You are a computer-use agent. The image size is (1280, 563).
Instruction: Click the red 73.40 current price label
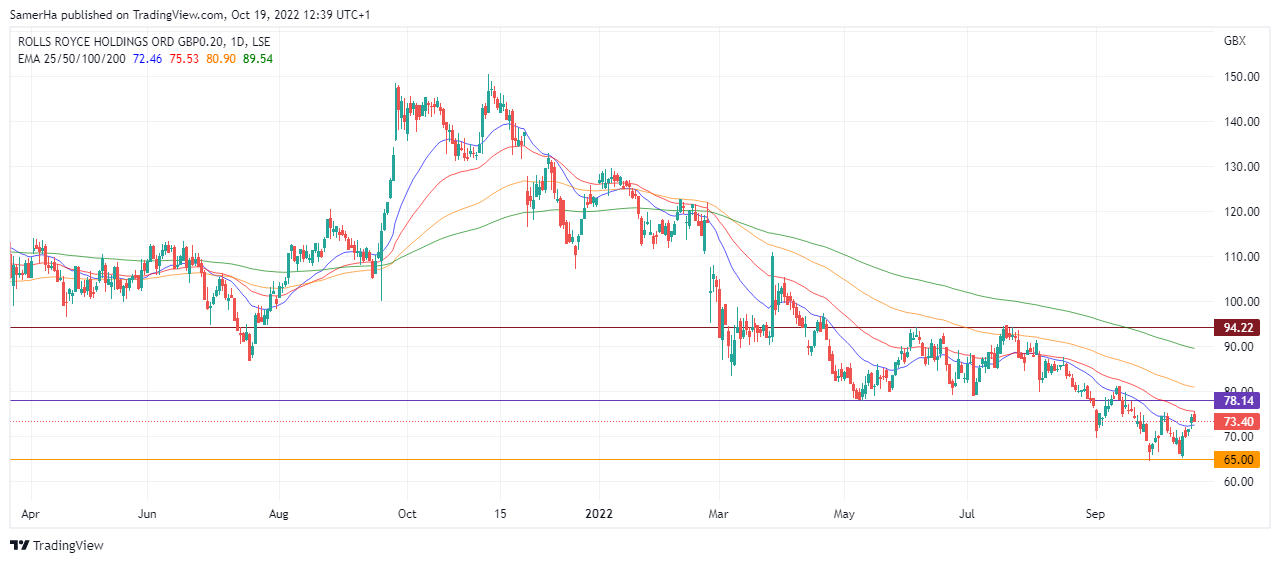pyautogui.click(x=1237, y=422)
